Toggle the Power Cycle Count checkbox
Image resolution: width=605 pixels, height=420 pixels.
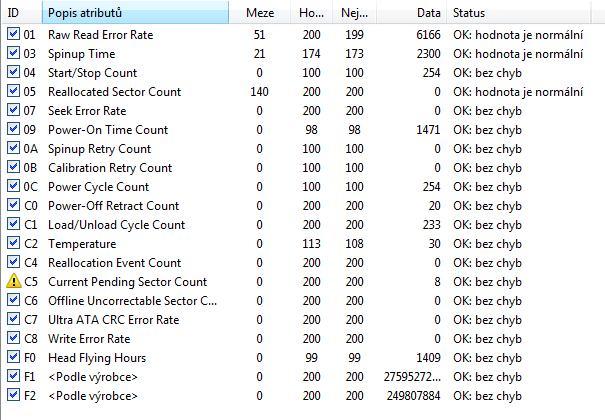tap(13, 186)
